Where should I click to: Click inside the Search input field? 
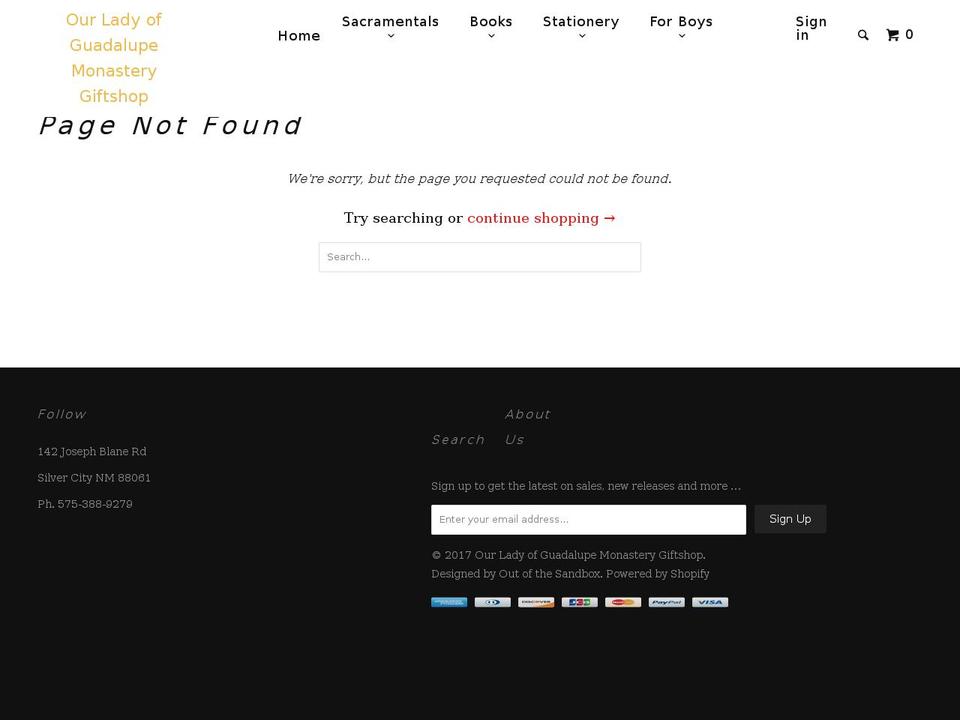[479, 257]
